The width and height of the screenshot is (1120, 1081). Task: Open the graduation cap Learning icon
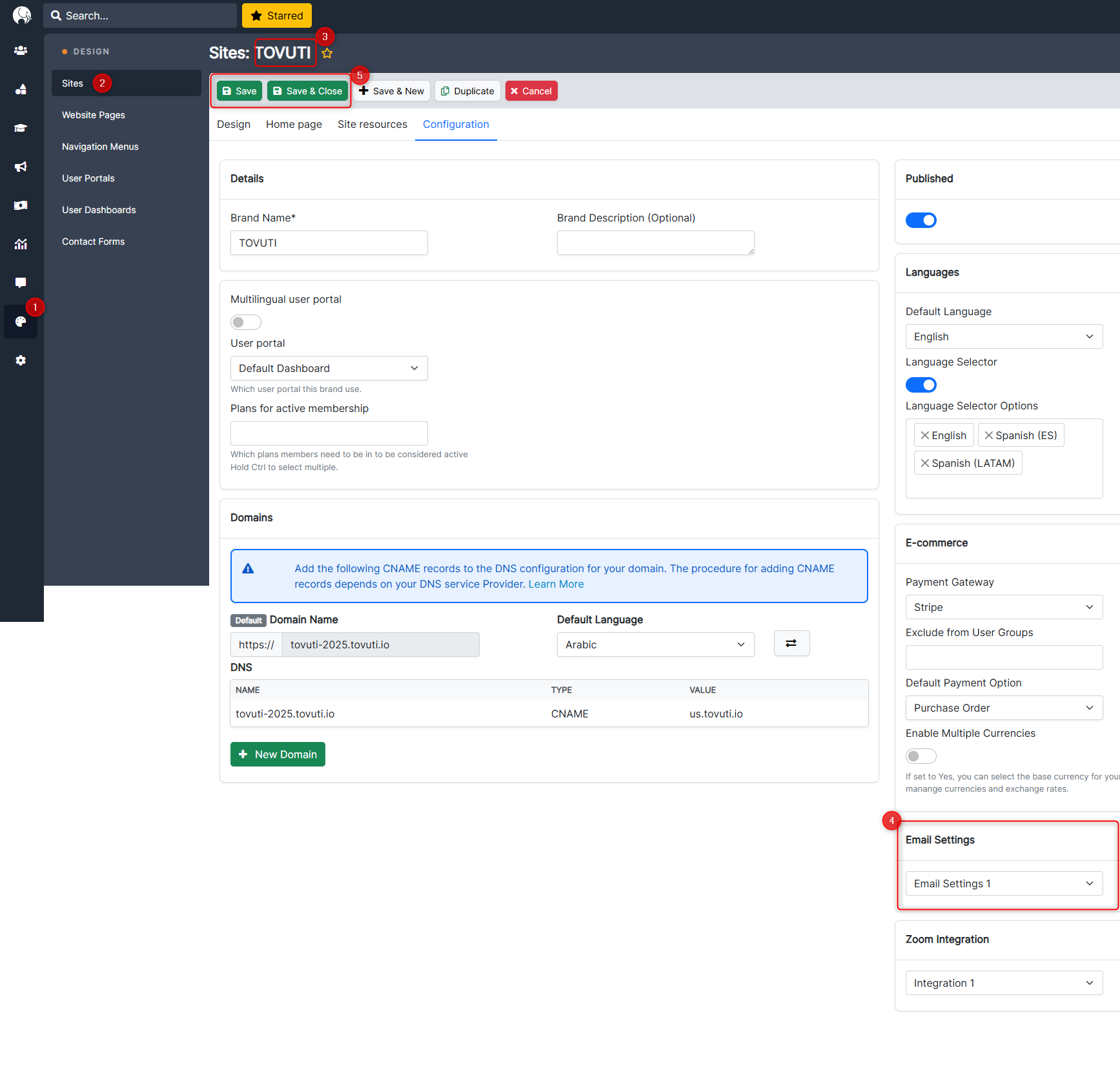point(21,128)
